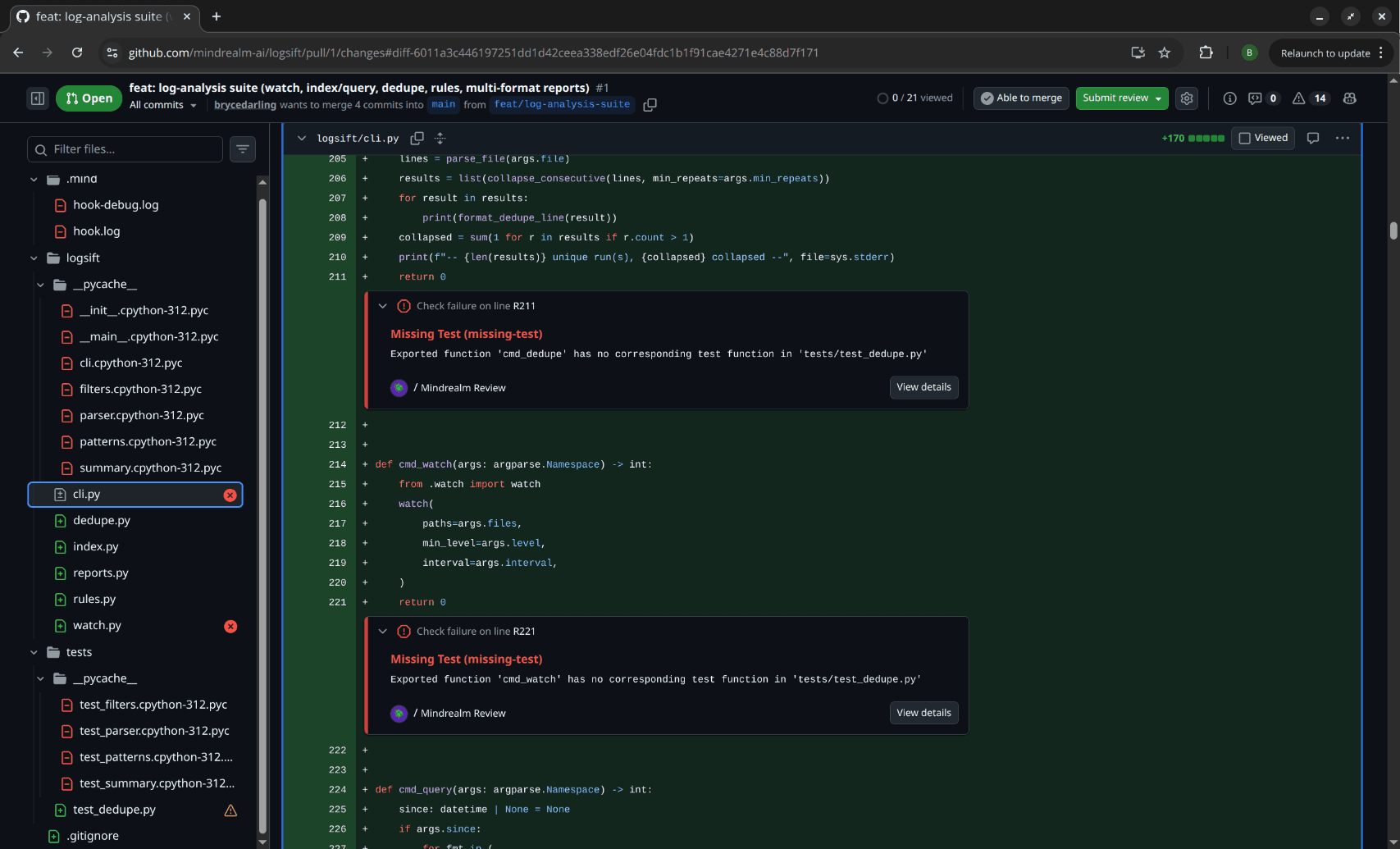This screenshot has height=849, width=1400.
Task: Open the All commits dropdown
Action: [x=163, y=105]
